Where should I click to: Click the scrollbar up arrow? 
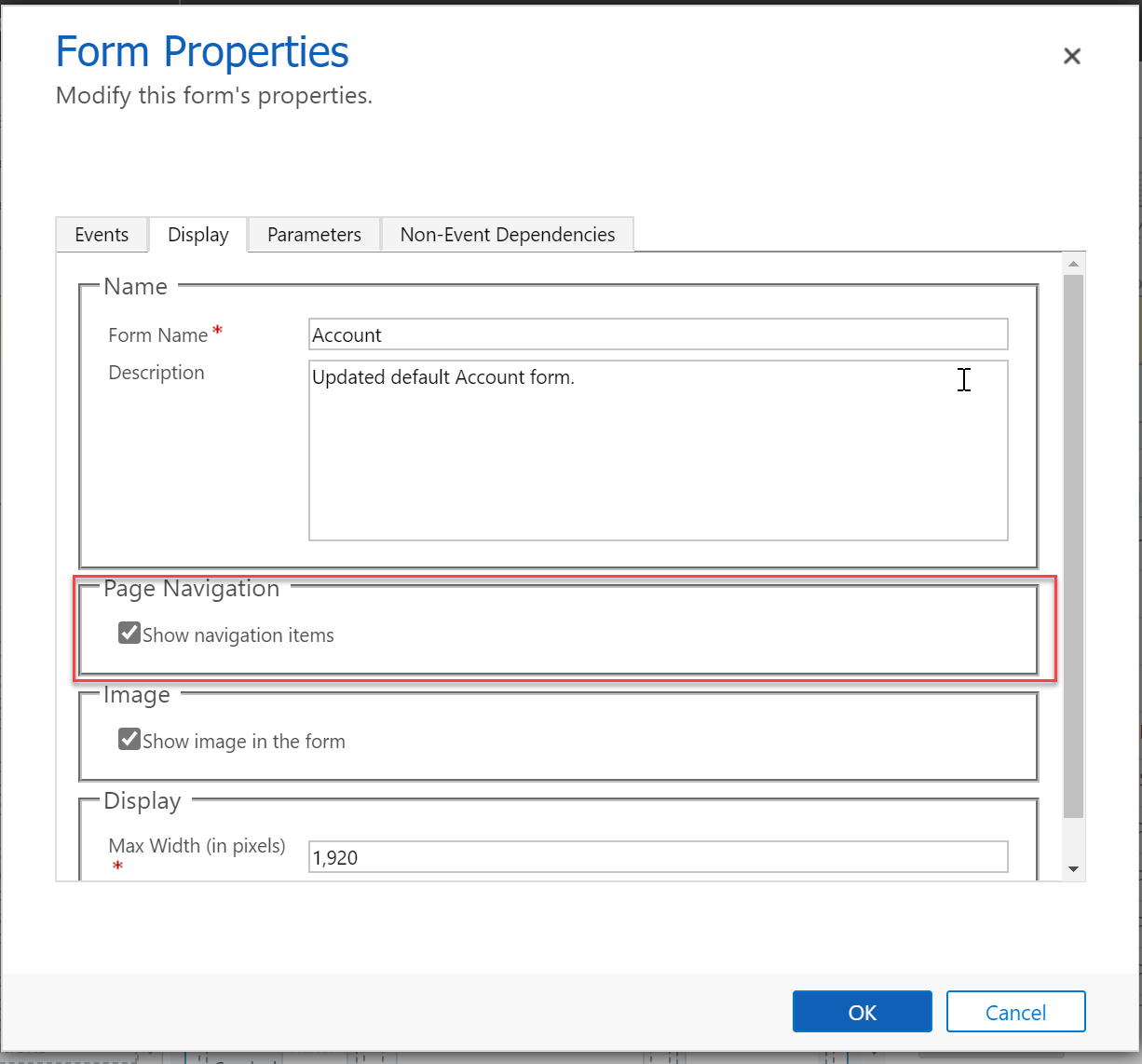(1073, 262)
